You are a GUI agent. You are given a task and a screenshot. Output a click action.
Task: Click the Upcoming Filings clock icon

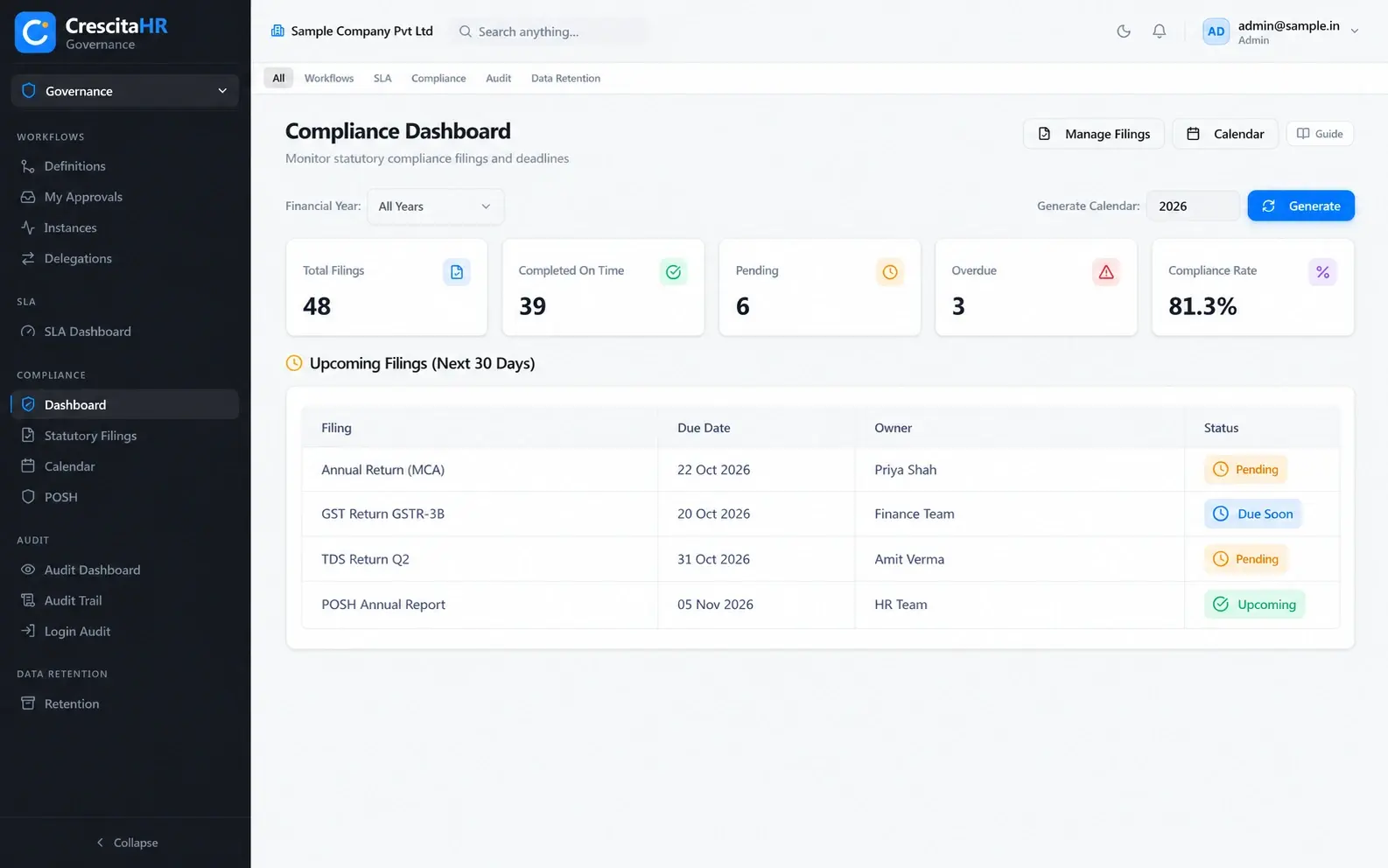[294, 363]
